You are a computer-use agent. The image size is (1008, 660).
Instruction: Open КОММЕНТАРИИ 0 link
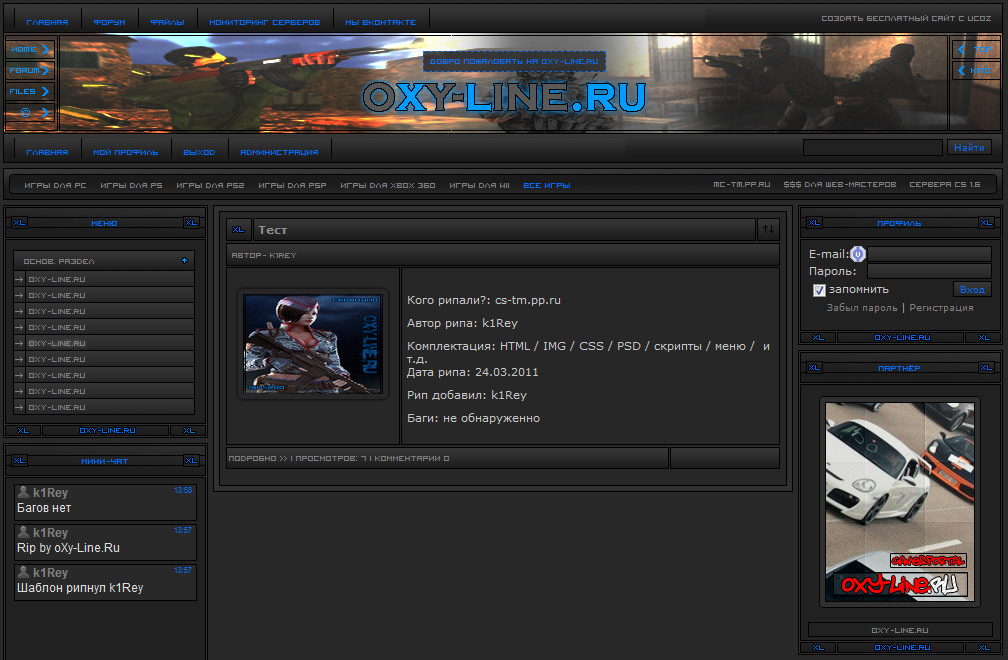pos(412,458)
